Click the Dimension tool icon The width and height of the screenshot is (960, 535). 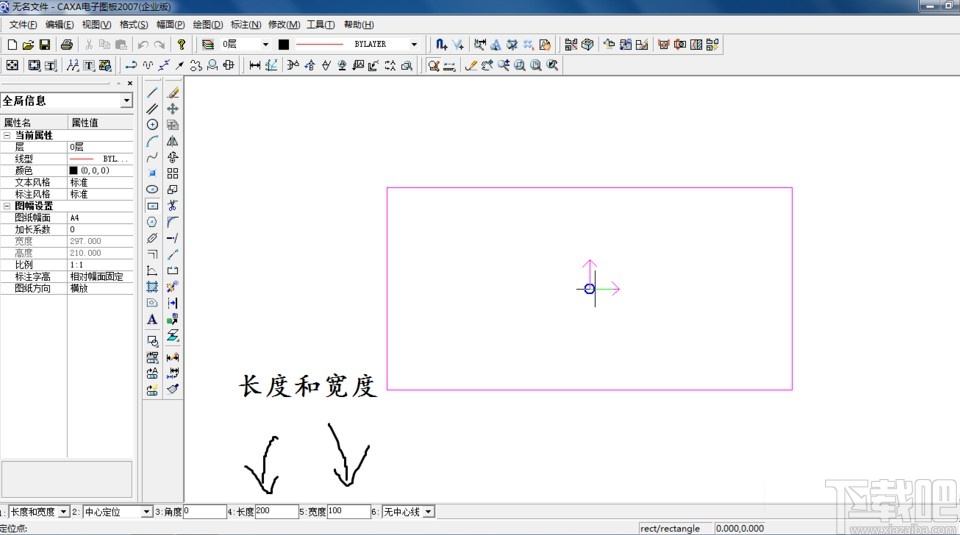tap(255, 65)
